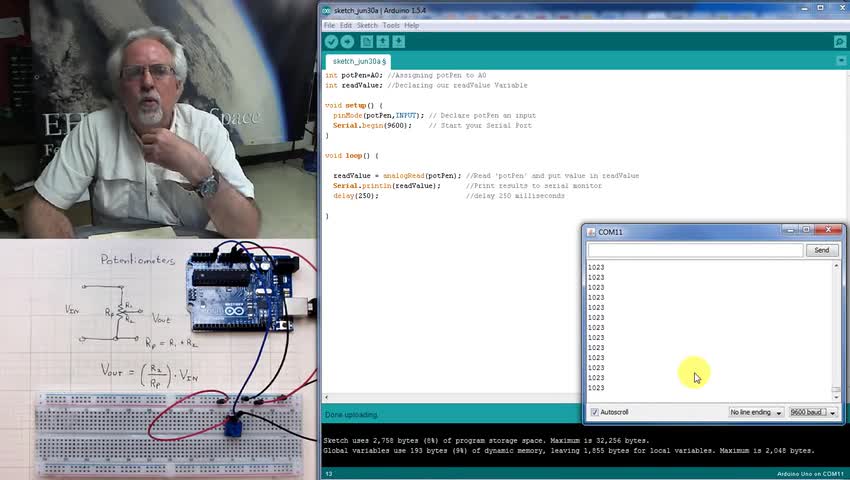
Task: Click the 'delay(250);' code line
Action: click(x=356, y=196)
